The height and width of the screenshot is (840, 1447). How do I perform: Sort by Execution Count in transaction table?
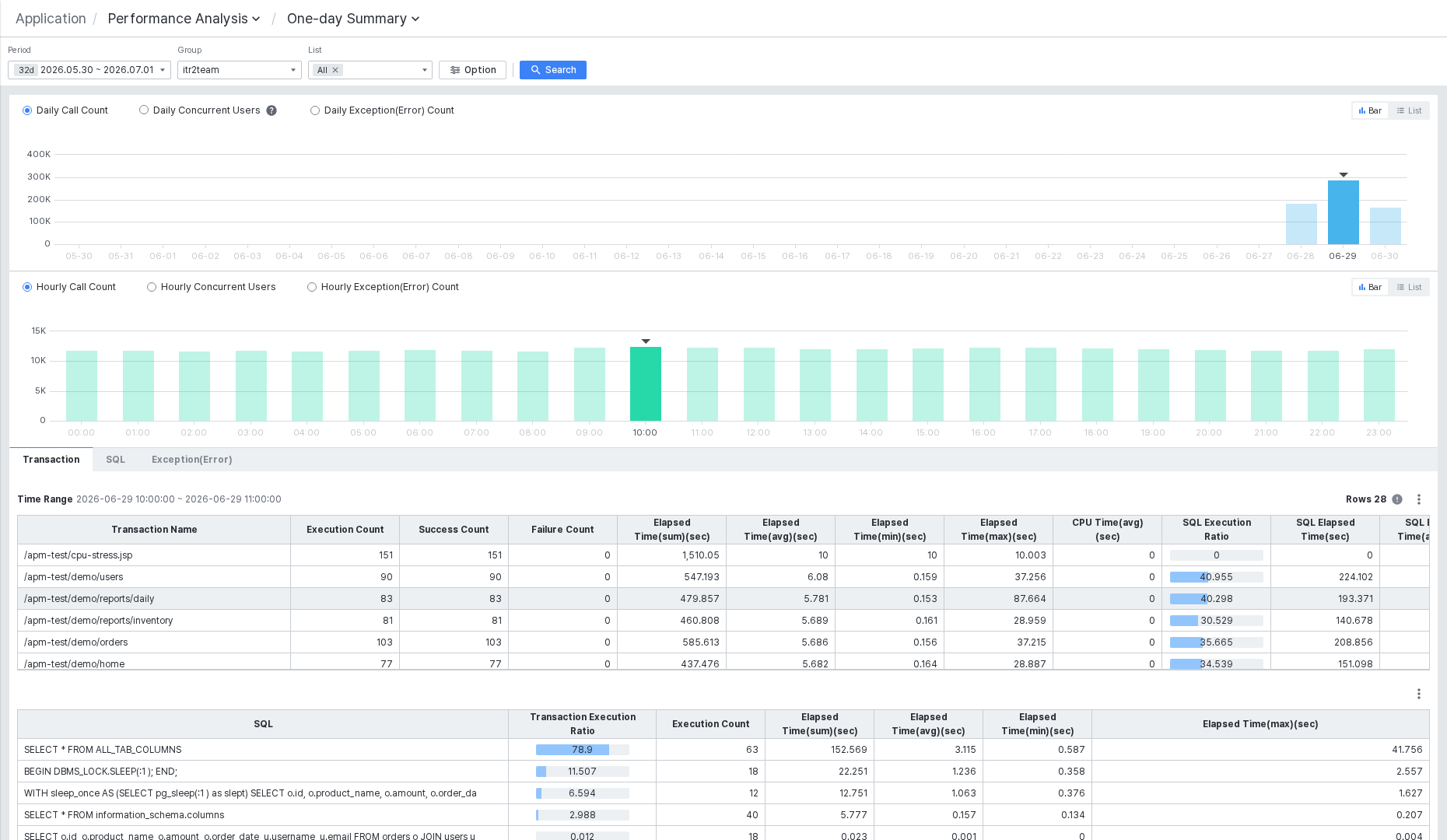coord(345,530)
